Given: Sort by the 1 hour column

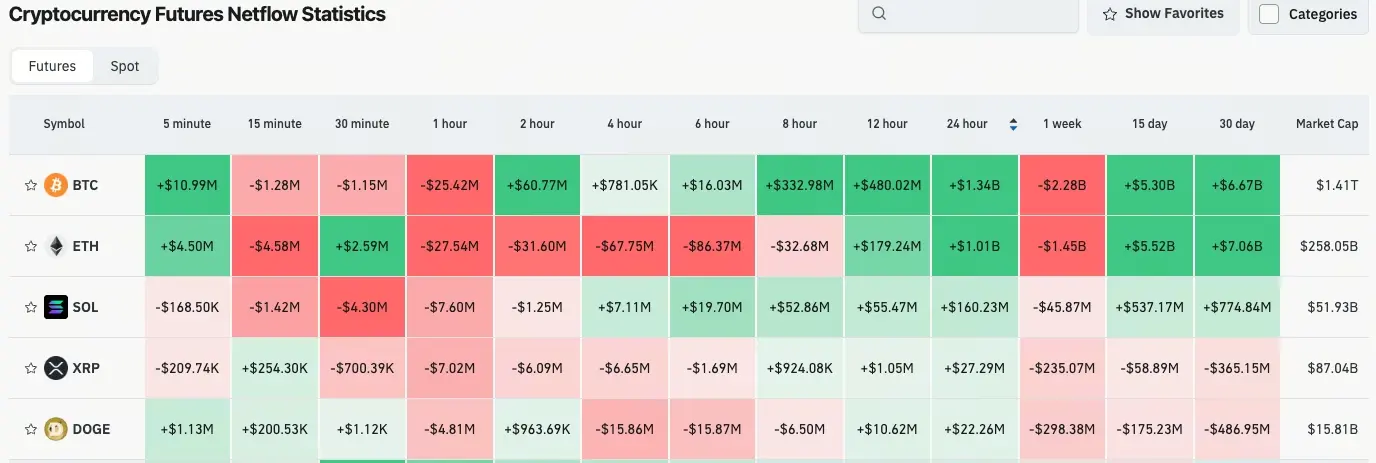Looking at the screenshot, I should (450, 124).
